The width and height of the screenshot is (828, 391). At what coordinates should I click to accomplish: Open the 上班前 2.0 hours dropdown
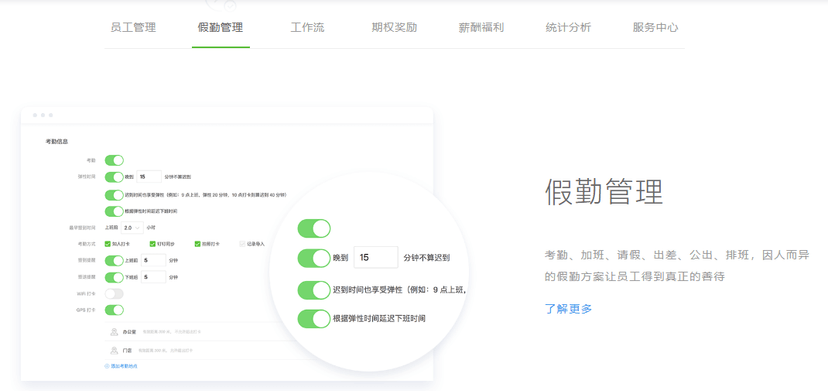click(132, 228)
